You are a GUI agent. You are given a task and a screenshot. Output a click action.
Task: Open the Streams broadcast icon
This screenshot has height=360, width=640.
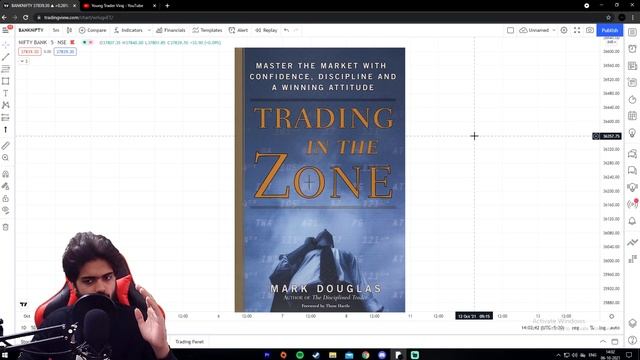pos(632,204)
